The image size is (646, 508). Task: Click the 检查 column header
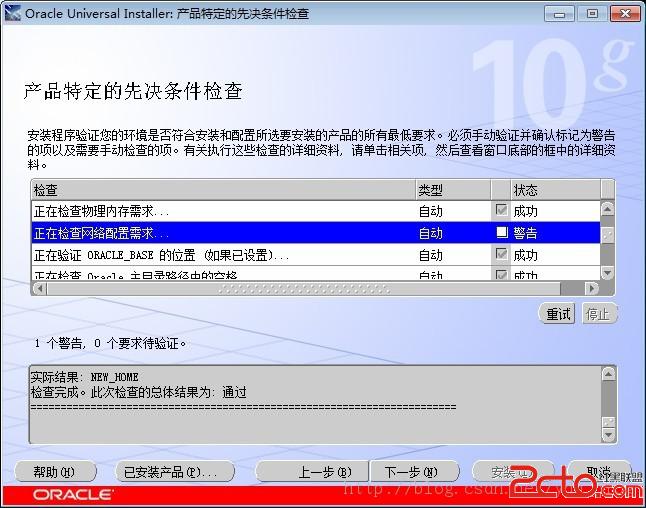223,190
